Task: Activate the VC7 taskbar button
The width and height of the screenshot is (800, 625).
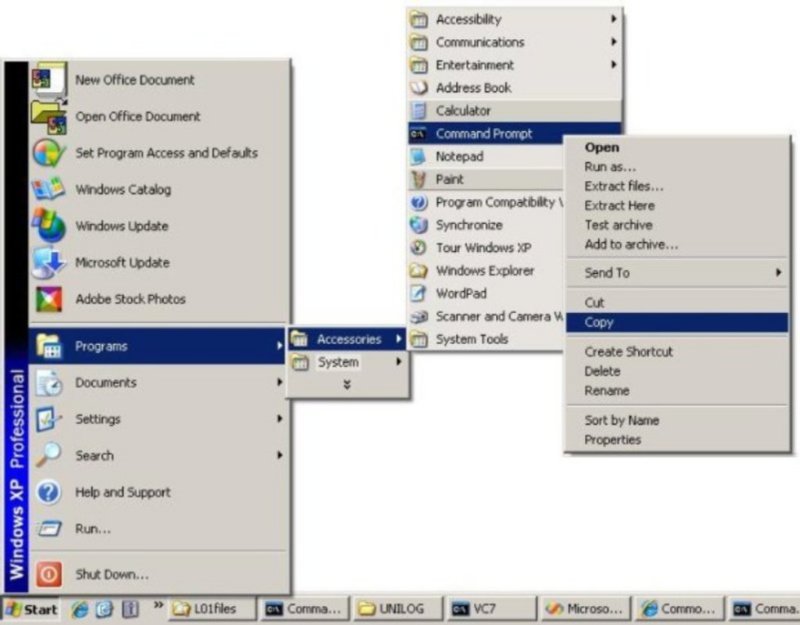Action: (492, 609)
